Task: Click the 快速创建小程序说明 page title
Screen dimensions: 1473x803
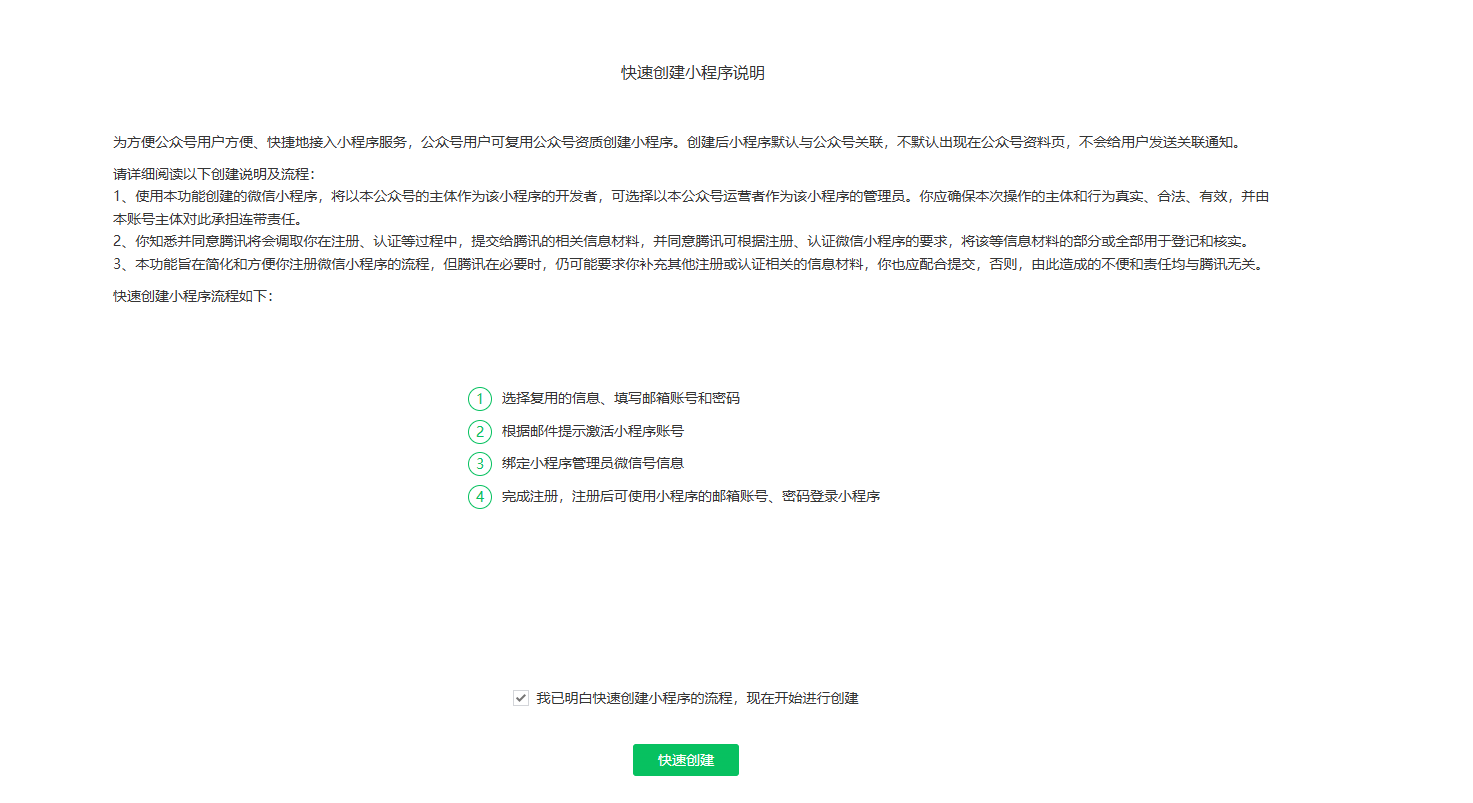Action: coord(692,73)
